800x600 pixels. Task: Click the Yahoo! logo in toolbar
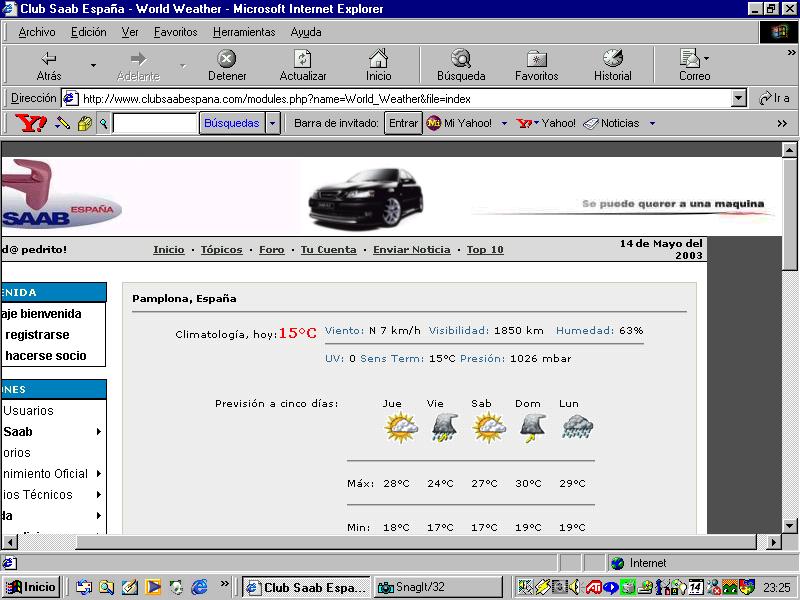[31, 123]
